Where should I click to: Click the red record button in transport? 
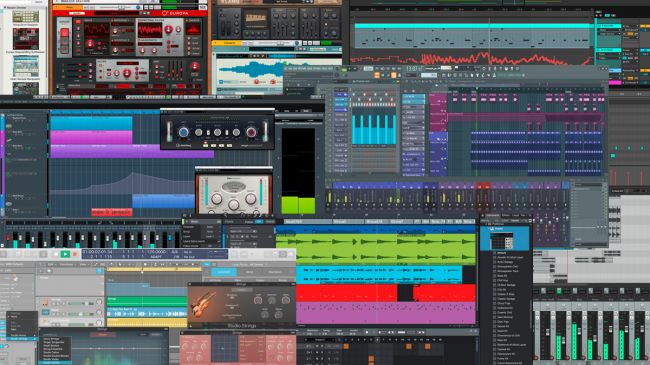(75, 254)
